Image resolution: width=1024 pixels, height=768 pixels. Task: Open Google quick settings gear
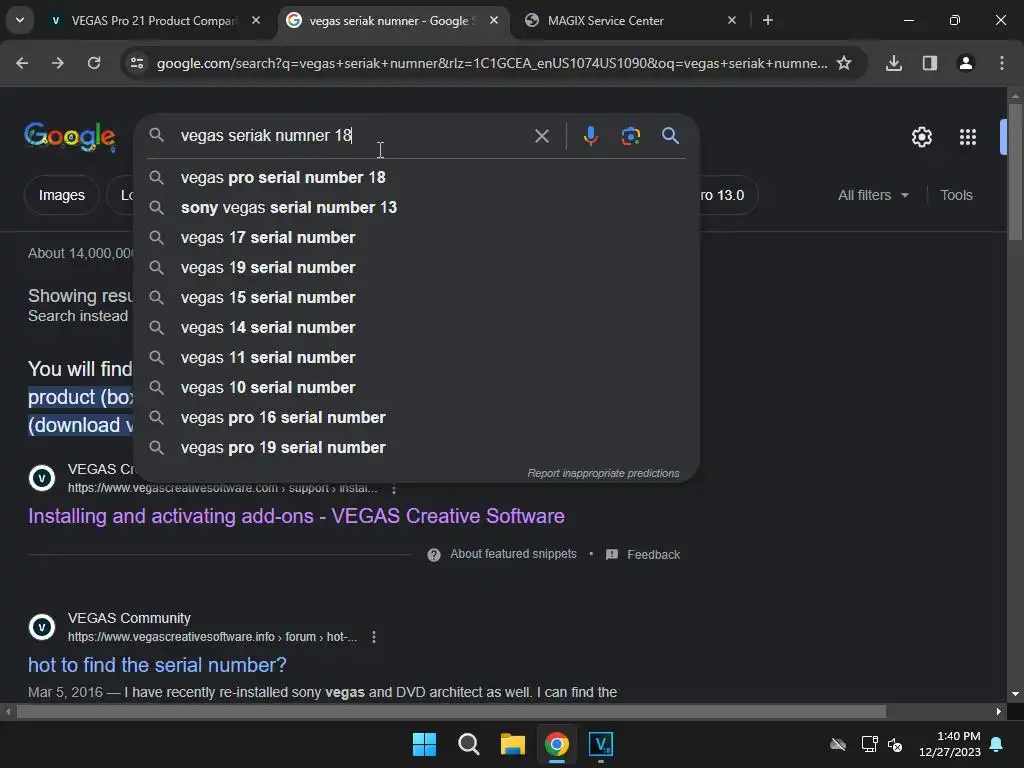921,137
